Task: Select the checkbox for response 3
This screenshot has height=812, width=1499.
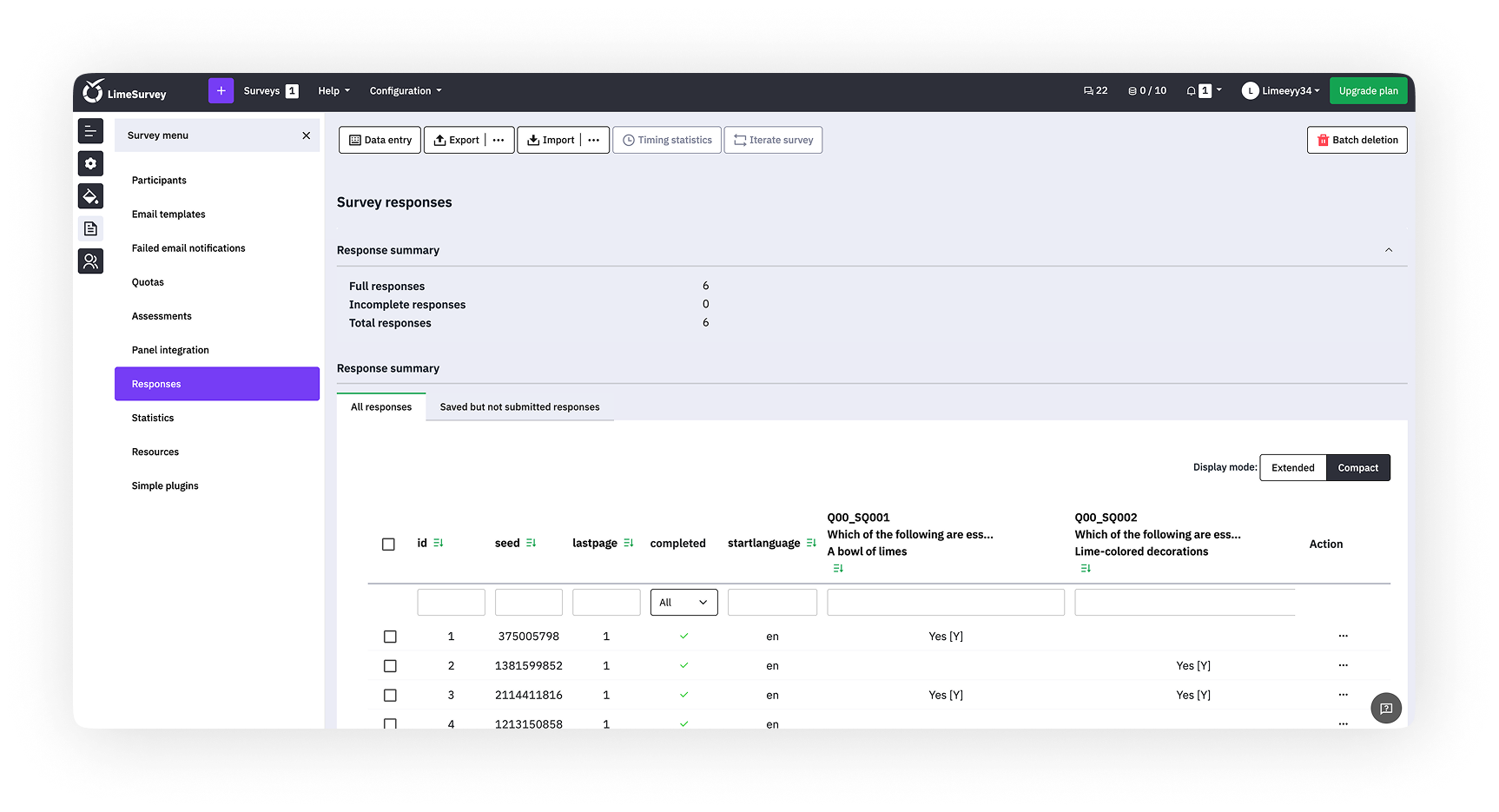Action: 390,696
